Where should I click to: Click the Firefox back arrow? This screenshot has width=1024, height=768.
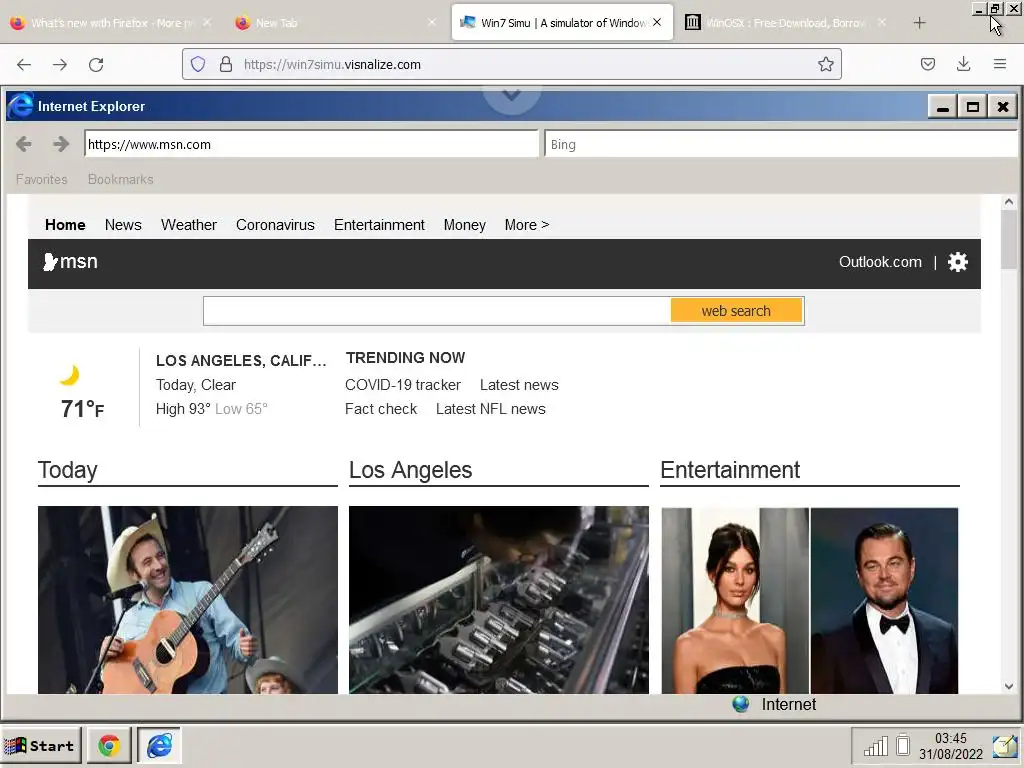24,64
